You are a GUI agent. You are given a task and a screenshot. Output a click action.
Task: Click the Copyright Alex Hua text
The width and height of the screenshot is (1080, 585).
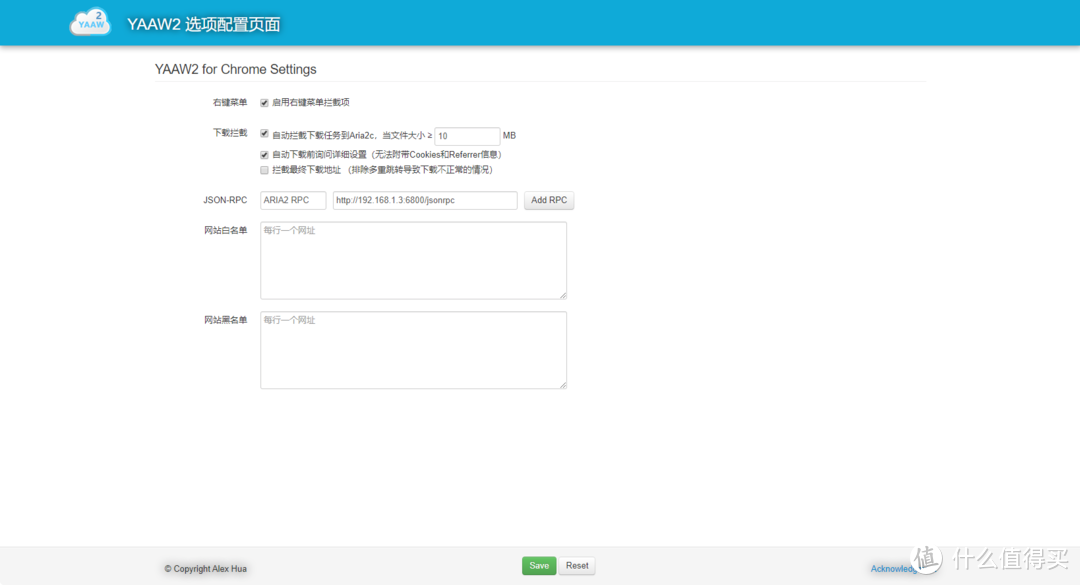point(205,569)
